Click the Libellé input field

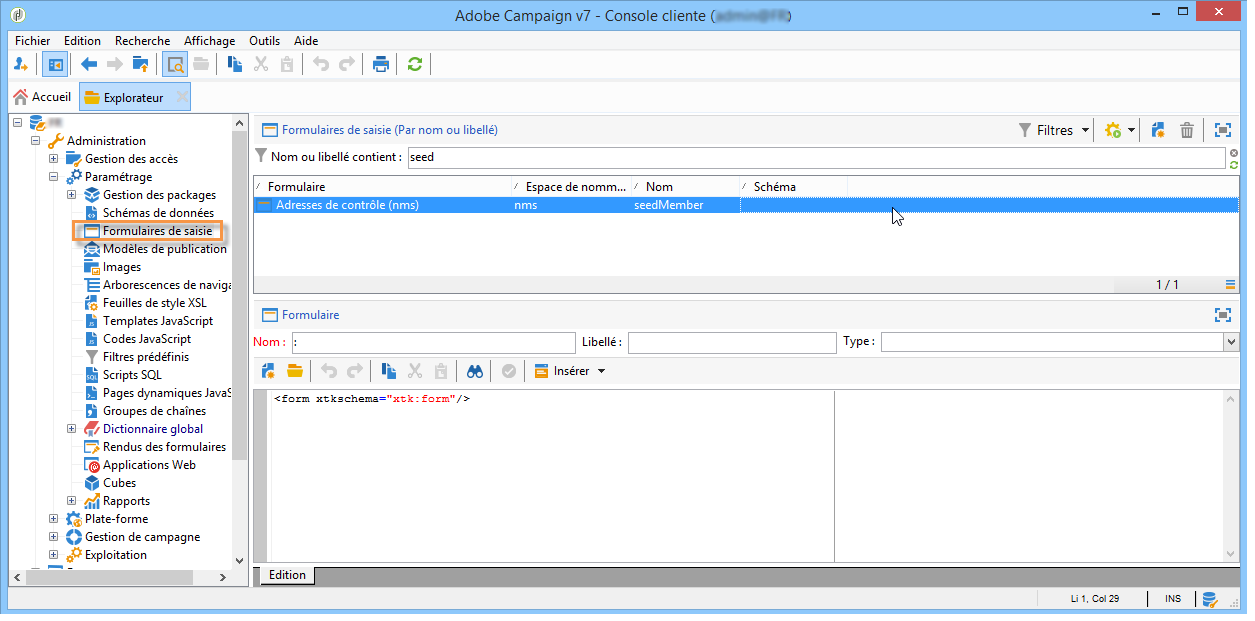(732, 342)
